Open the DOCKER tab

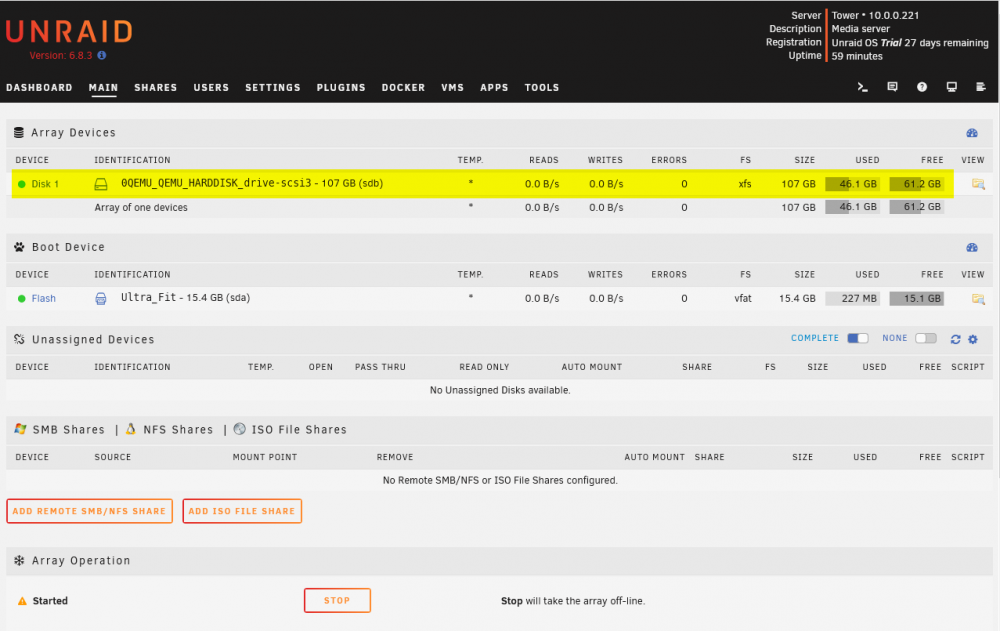click(x=403, y=87)
